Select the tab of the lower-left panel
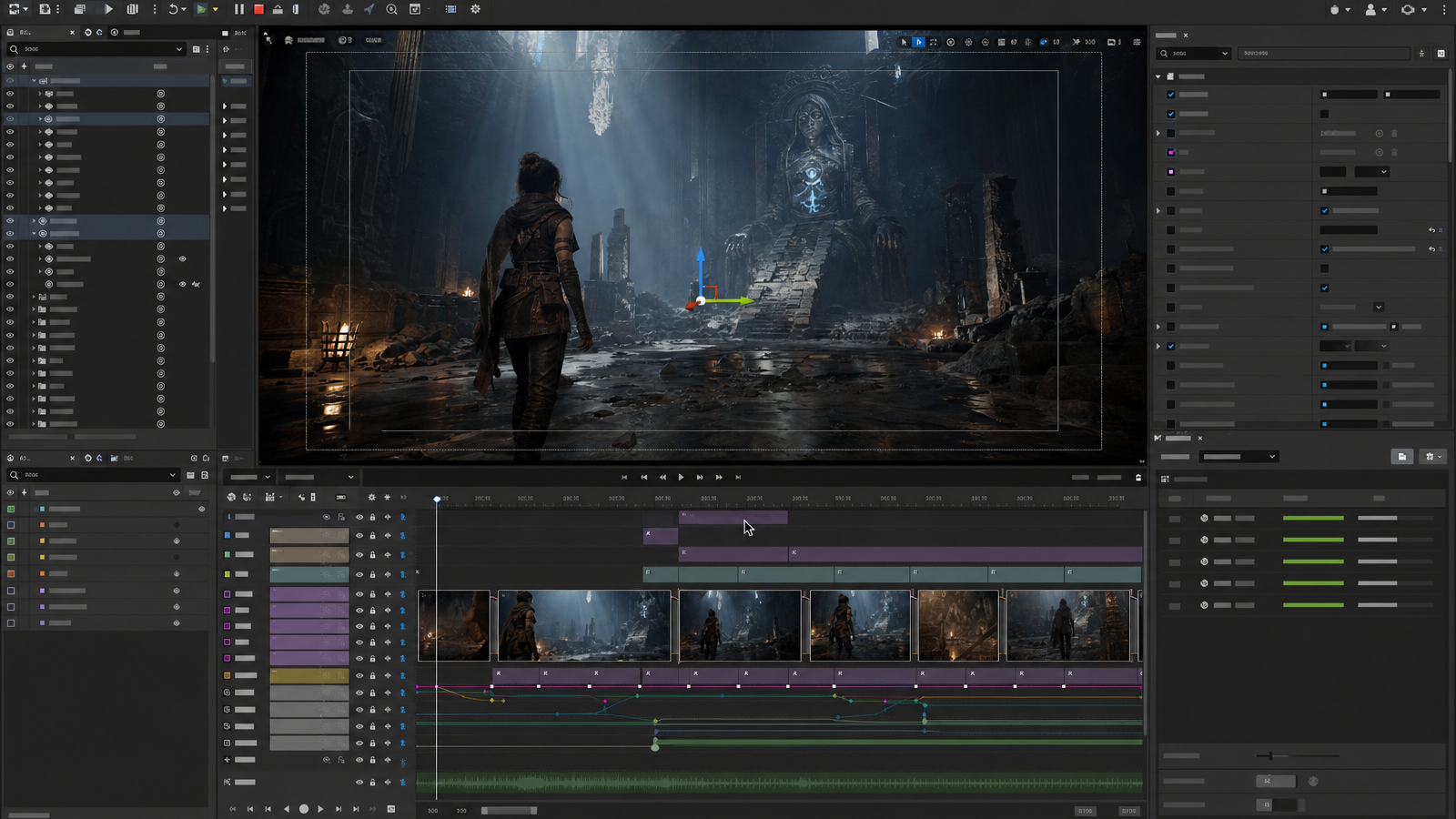The height and width of the screenshot is (819, 1456). click(x=41, y=458)
